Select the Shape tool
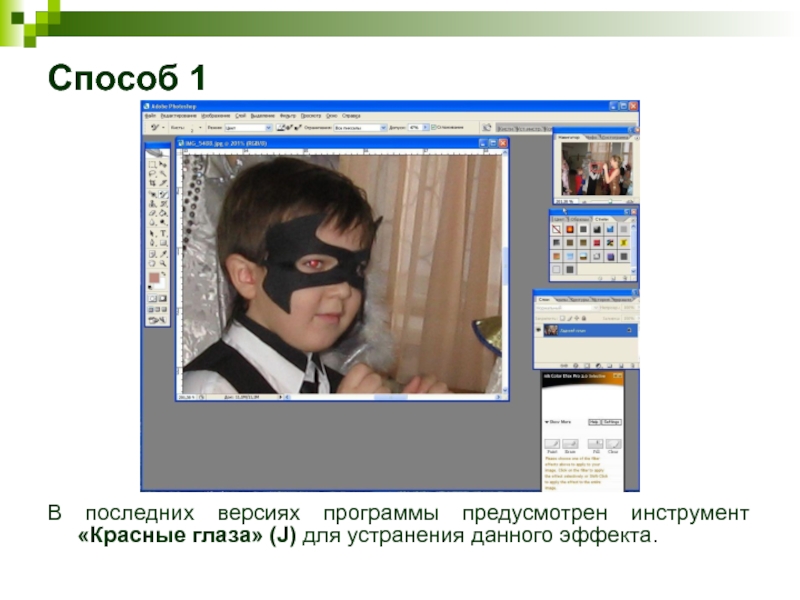Viewport: 800px width, 600px height. (163, 243)
